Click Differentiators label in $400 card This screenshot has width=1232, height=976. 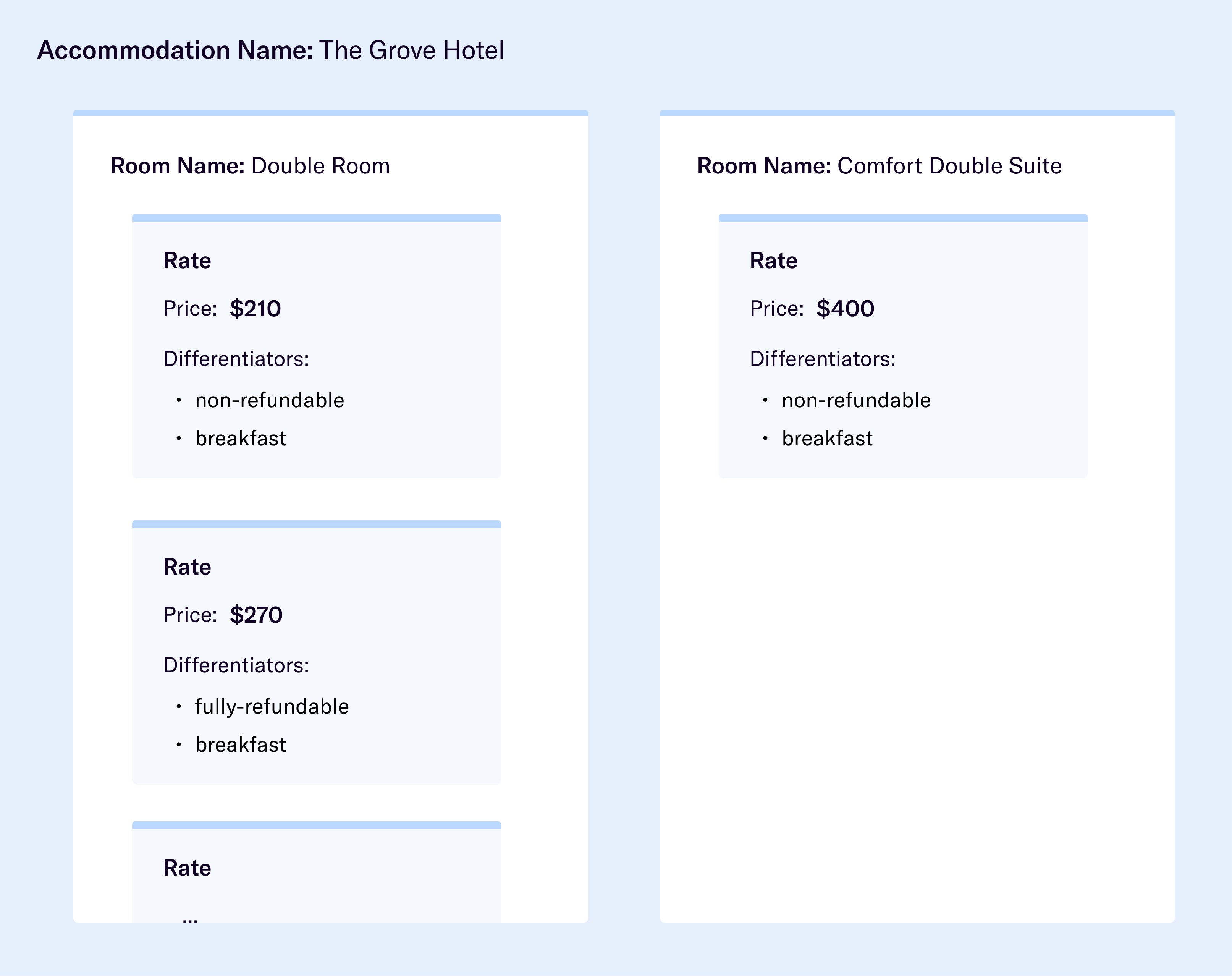(823, 359)
